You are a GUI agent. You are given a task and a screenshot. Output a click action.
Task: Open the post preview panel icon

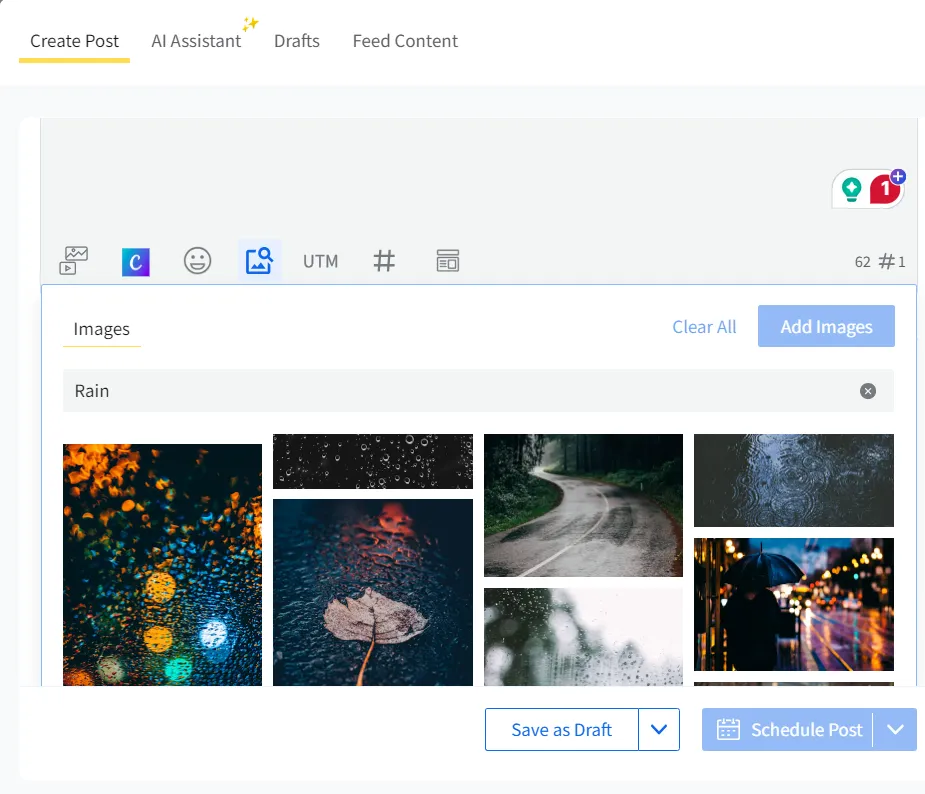click(447, 260)
